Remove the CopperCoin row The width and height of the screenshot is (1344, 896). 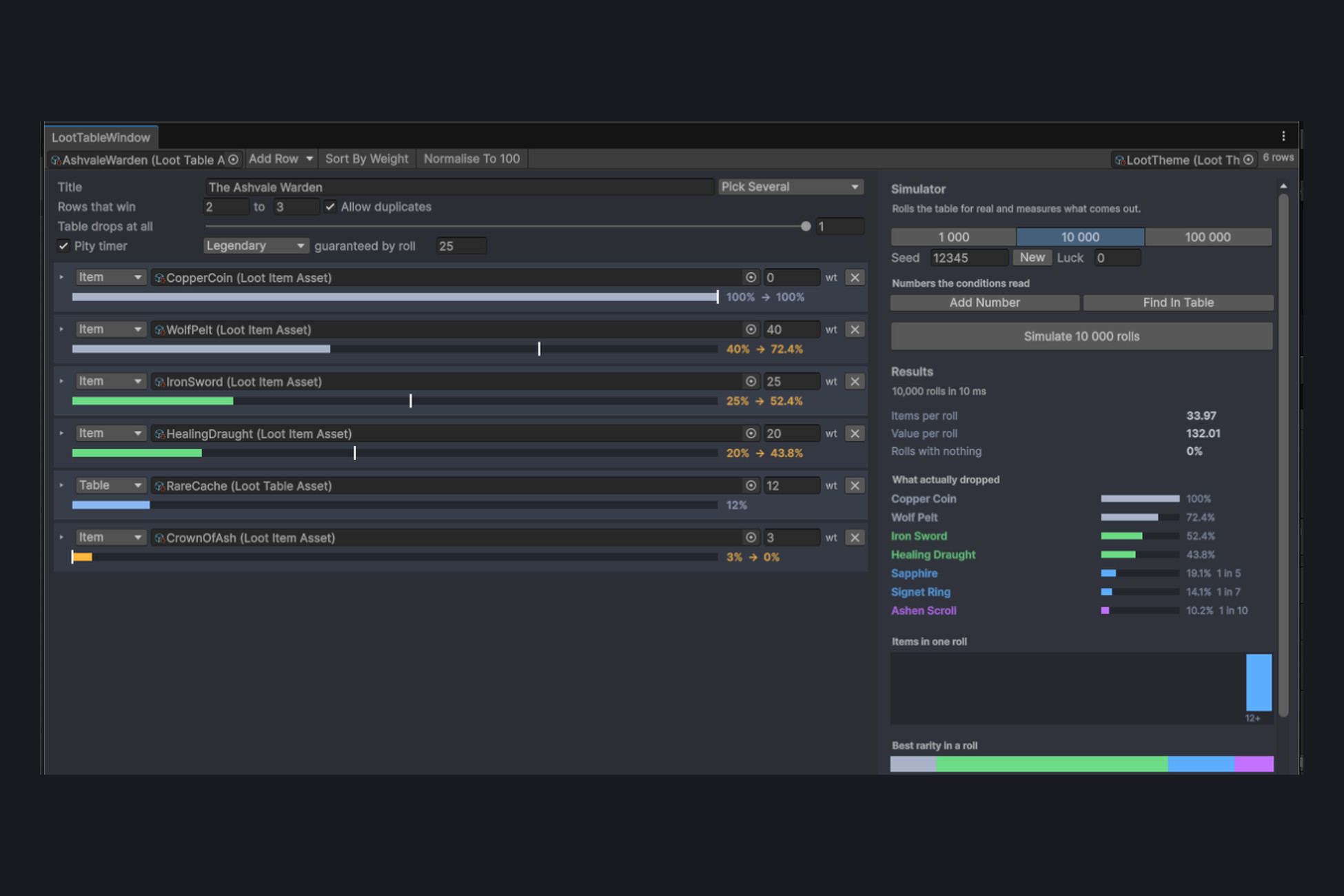pyautogui.click(x=855, y=277)
